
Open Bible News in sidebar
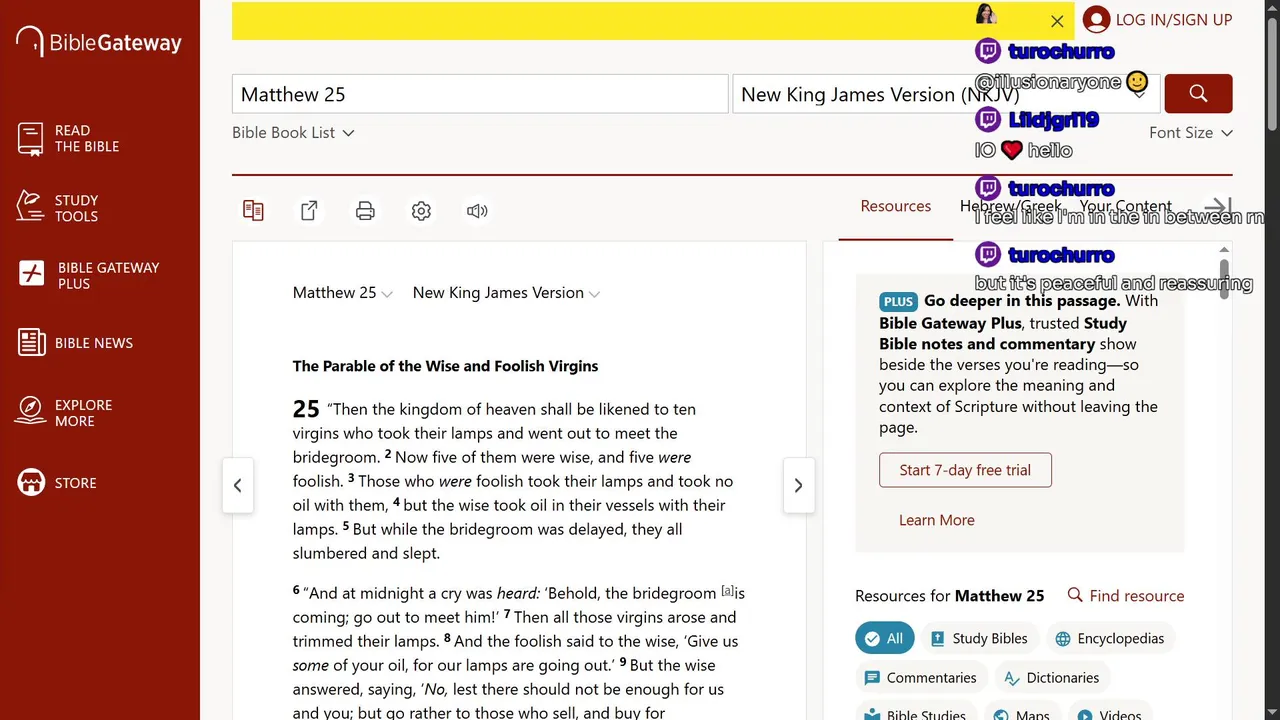coord(75,343)
